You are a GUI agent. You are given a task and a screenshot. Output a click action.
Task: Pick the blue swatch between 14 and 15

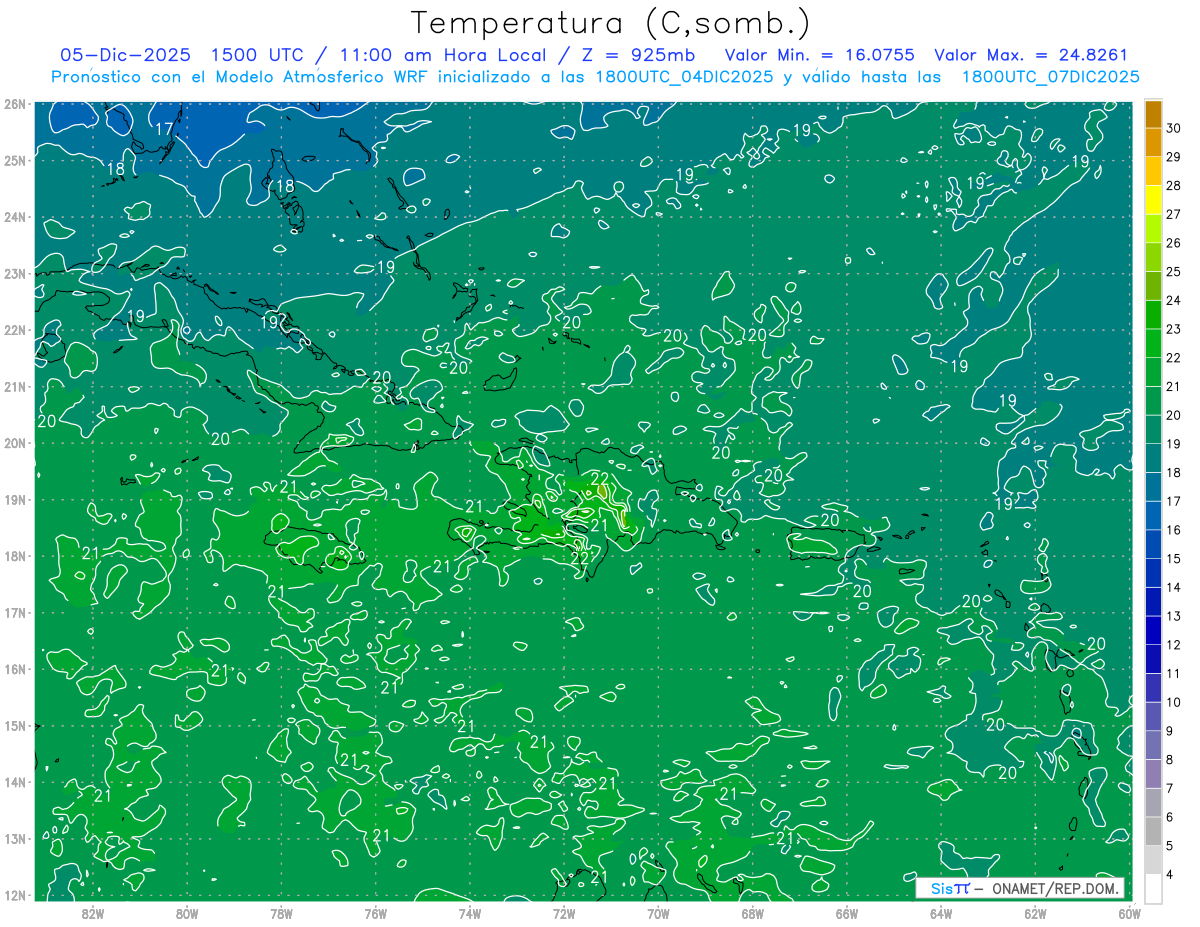[1153, 573]
